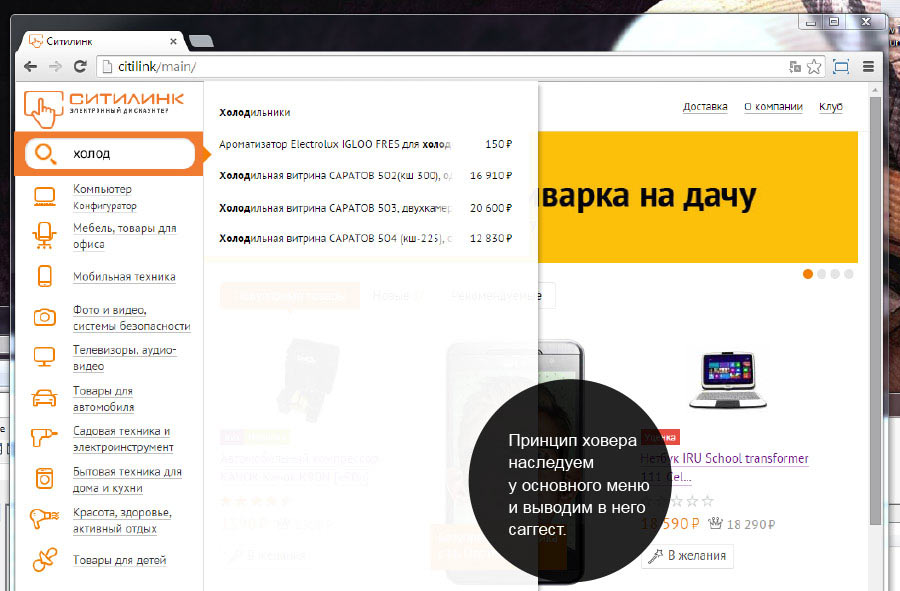Open the О компании link
Screen dimensions: 900x591
tap(773, 107)
